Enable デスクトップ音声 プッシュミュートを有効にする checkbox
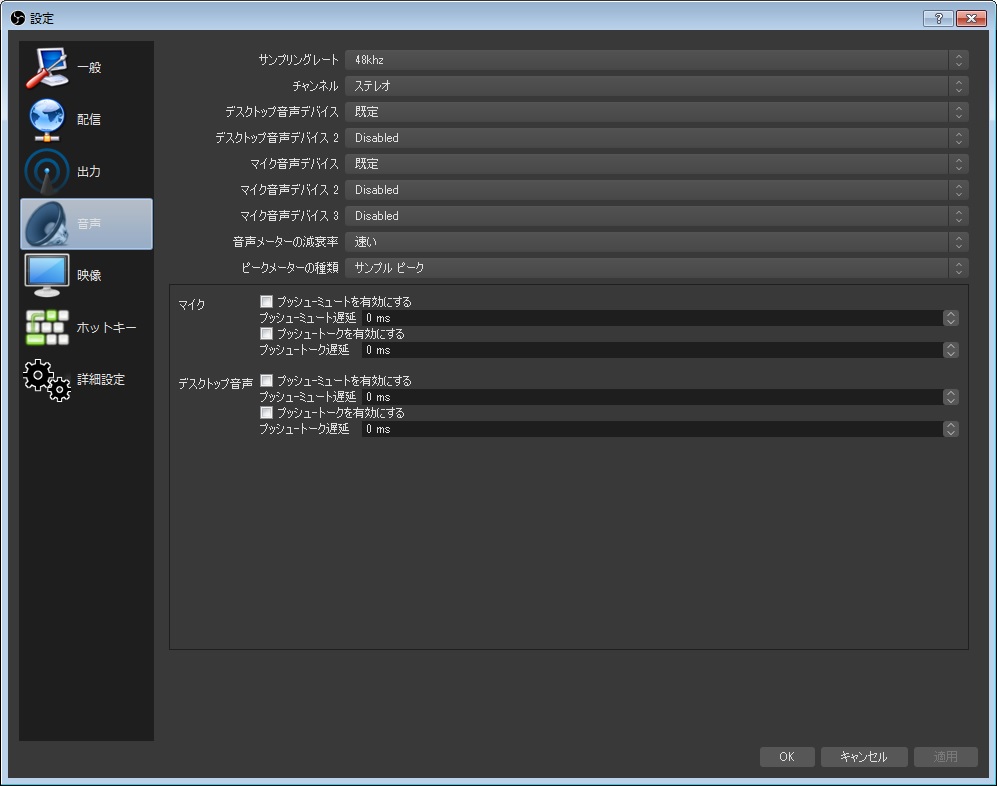The width and height of the screenshot is (997, 786). [266, 380]
